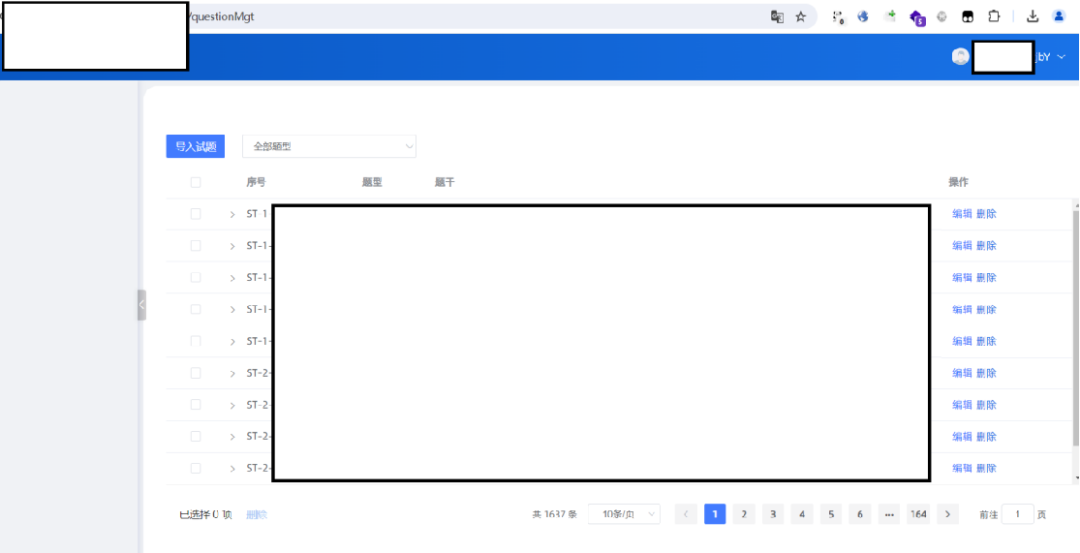The width and height of the screenshot is (1080, 553).
Task: Click the Chrome profile avatar icon
Action: tap(1059, 17)
